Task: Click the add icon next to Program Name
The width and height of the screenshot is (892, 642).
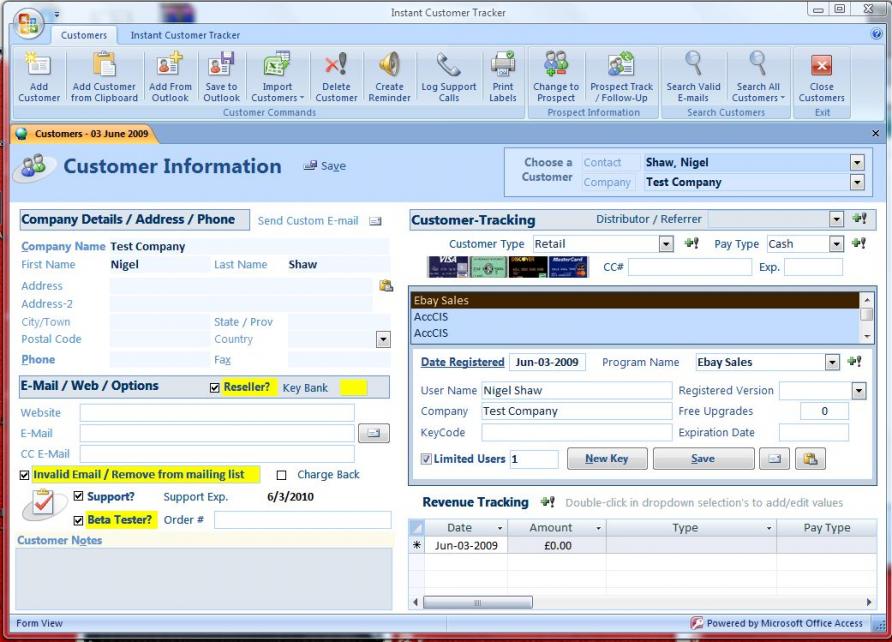Action: coord(854,361)
